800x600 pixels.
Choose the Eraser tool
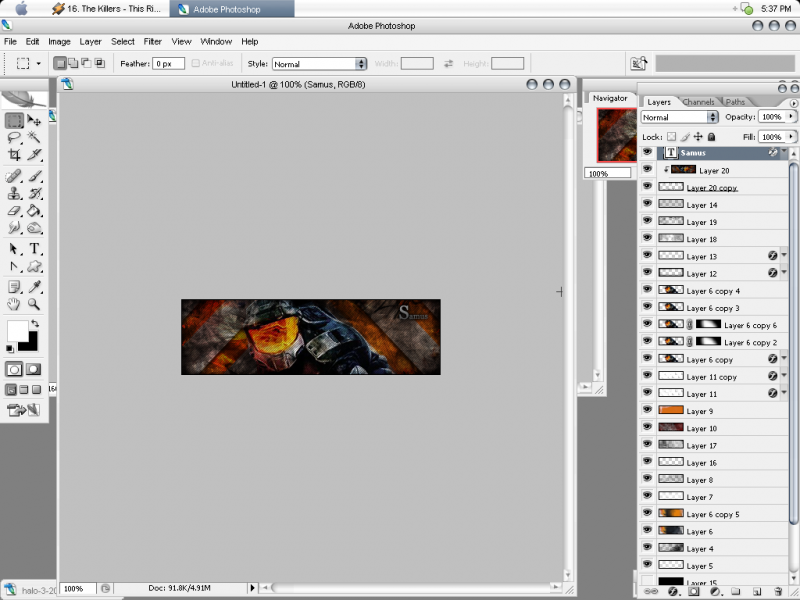coord(14,211)
